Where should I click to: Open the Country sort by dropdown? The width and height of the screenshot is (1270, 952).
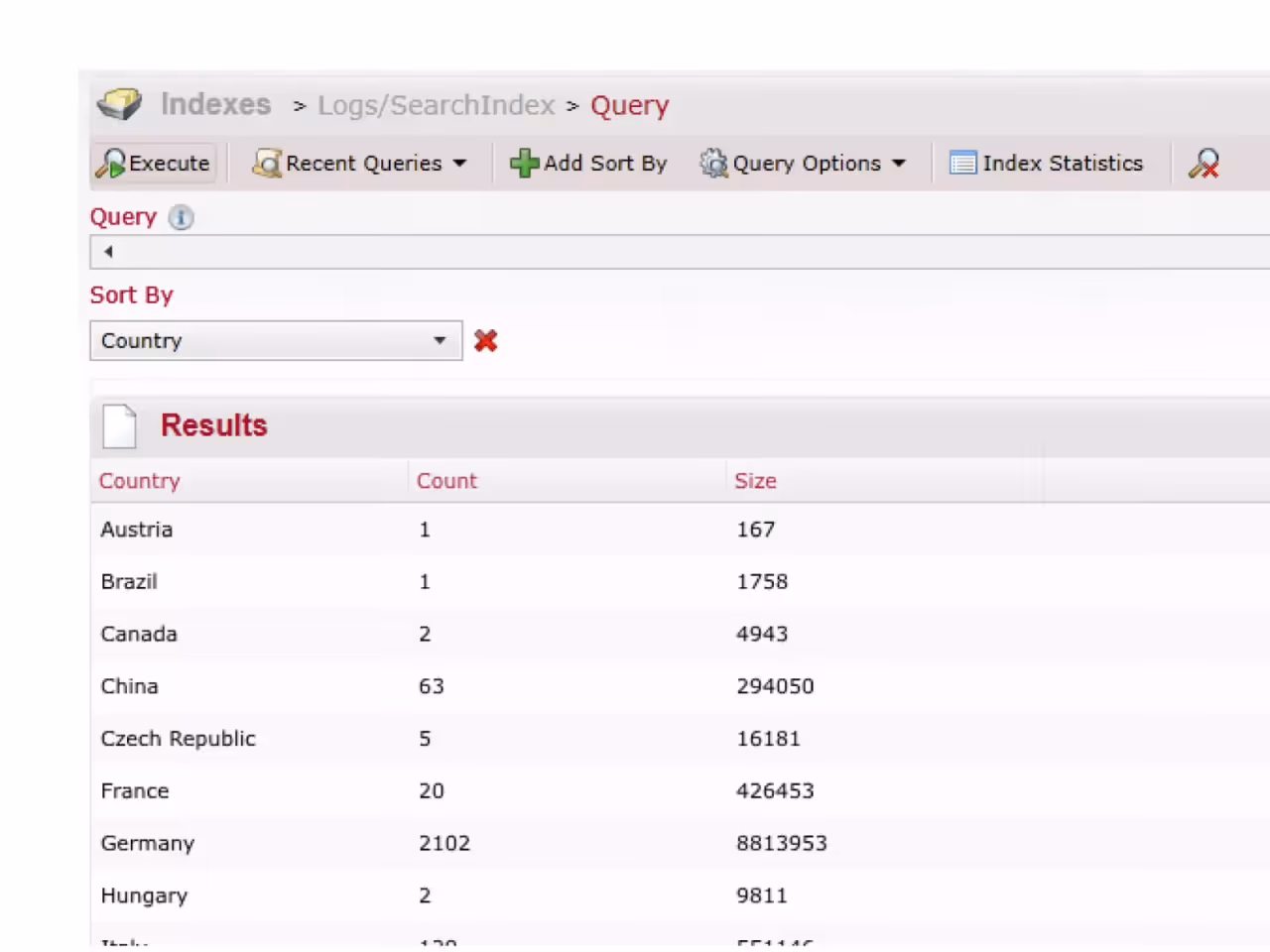(x=276, y=340)
